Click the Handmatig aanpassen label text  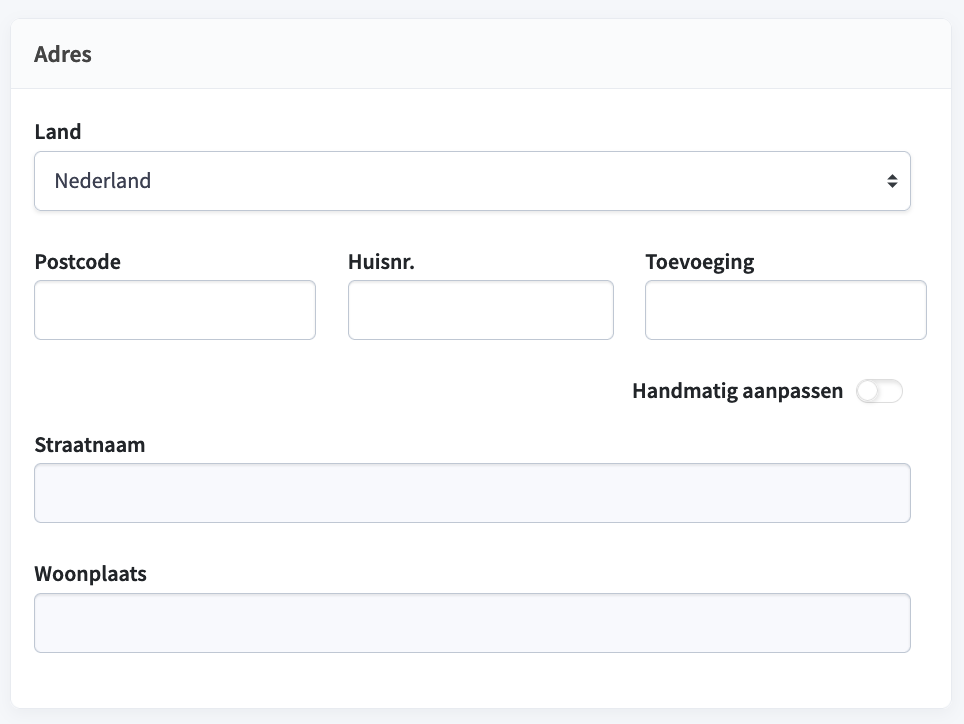(737, 391)
